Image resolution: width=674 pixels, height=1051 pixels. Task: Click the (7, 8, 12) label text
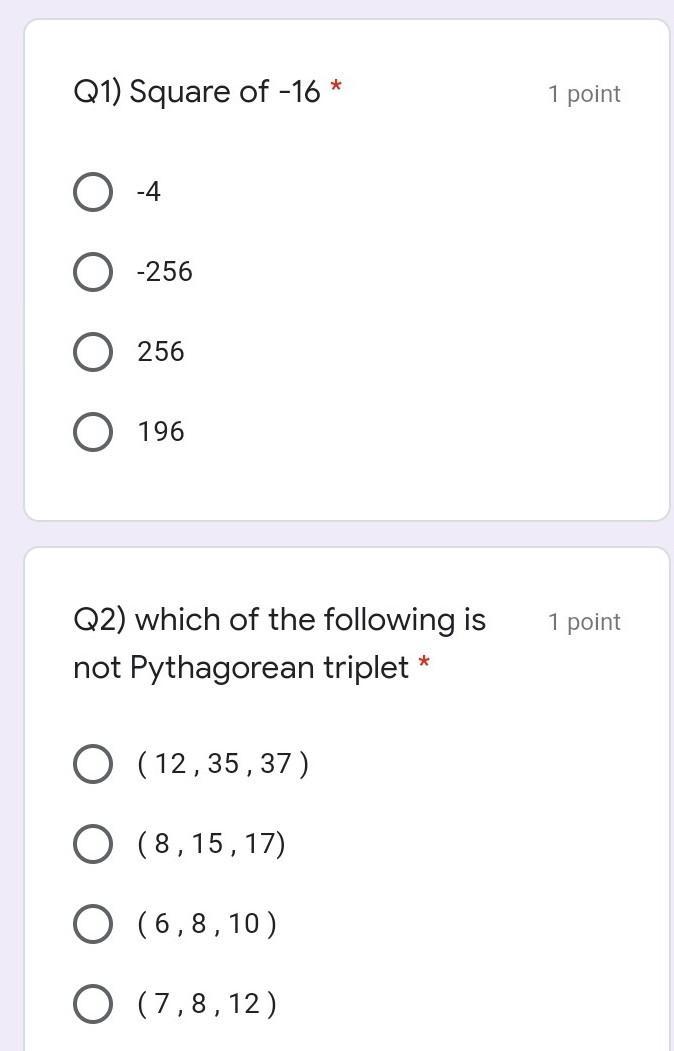[x=207, y=1004]
